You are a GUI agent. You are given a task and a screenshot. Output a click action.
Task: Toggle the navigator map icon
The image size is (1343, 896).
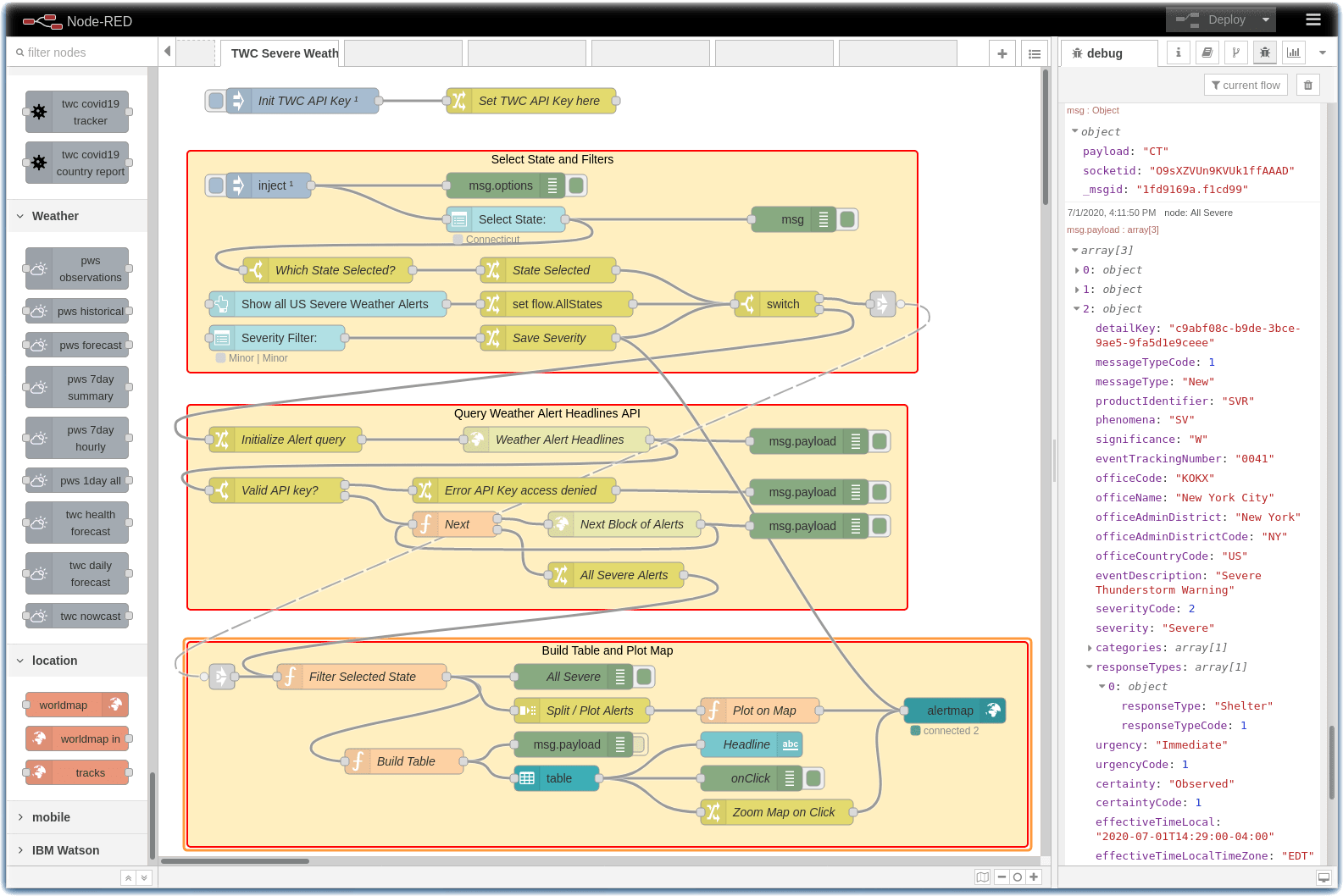(982, 877)
